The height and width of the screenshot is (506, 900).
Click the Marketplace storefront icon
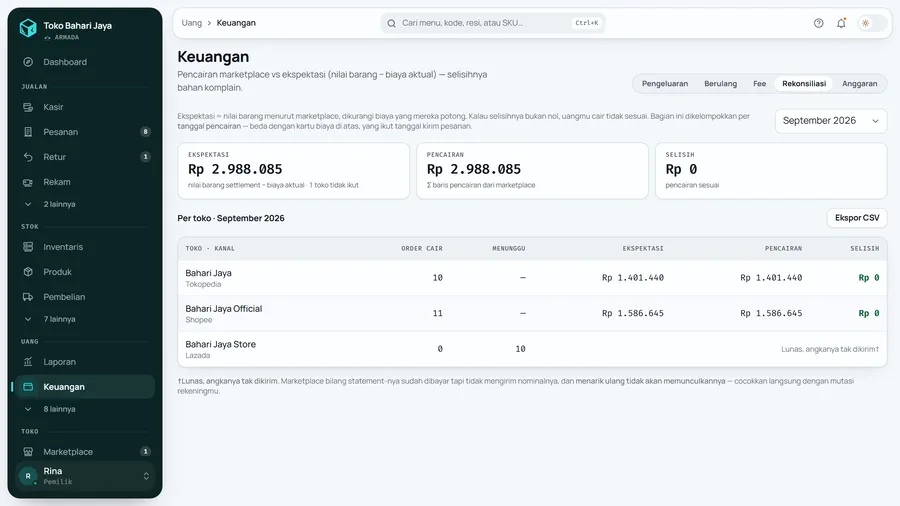click(x=28, y=451)
